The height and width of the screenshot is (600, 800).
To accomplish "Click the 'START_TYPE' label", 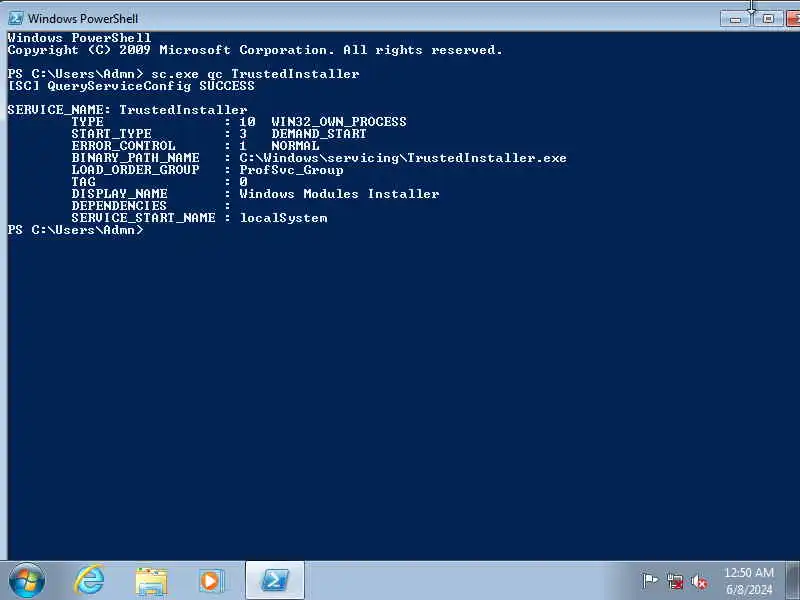I will (x=111, y=134).
